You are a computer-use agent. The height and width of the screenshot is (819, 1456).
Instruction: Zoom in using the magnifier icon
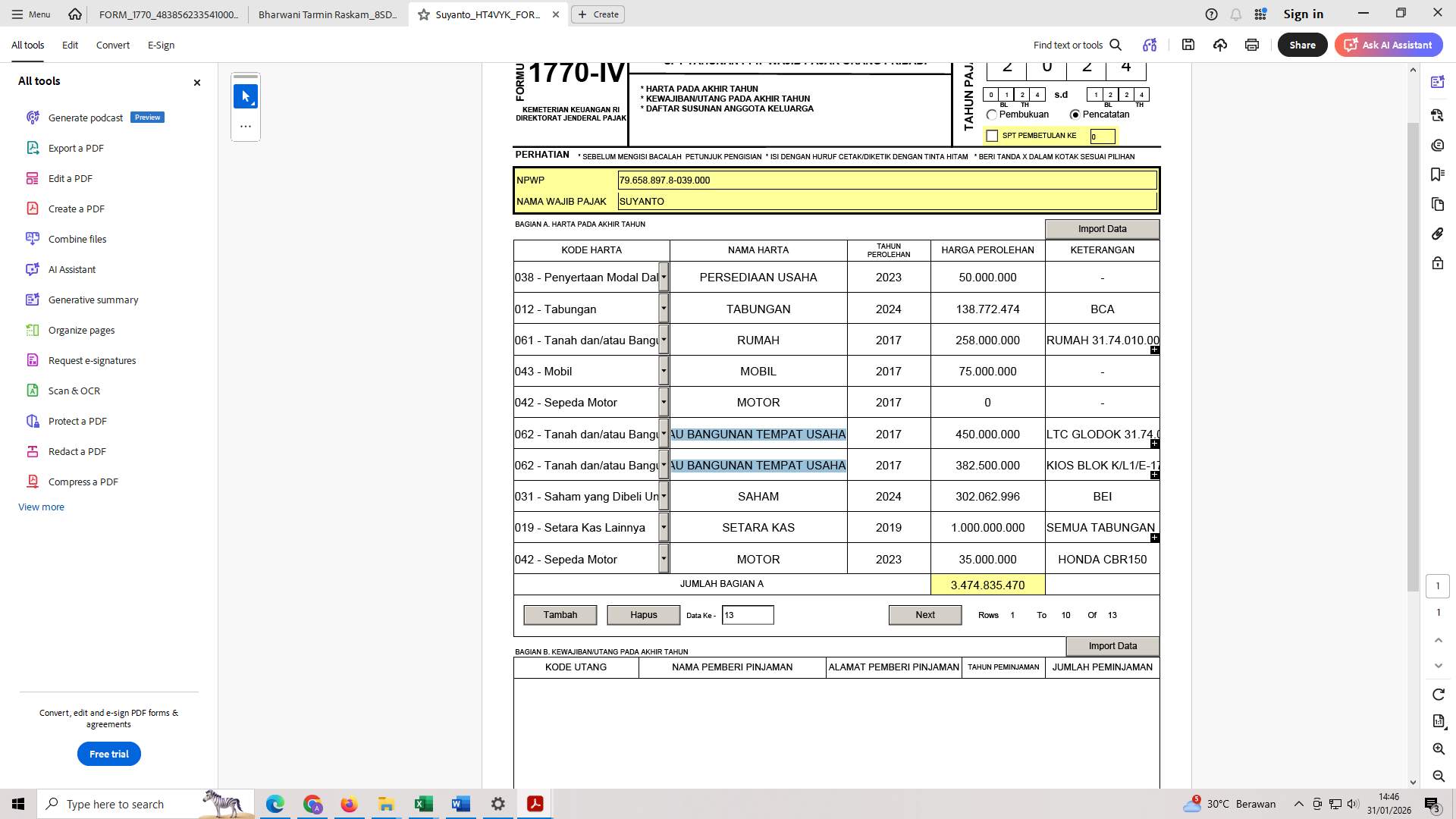1438,748
